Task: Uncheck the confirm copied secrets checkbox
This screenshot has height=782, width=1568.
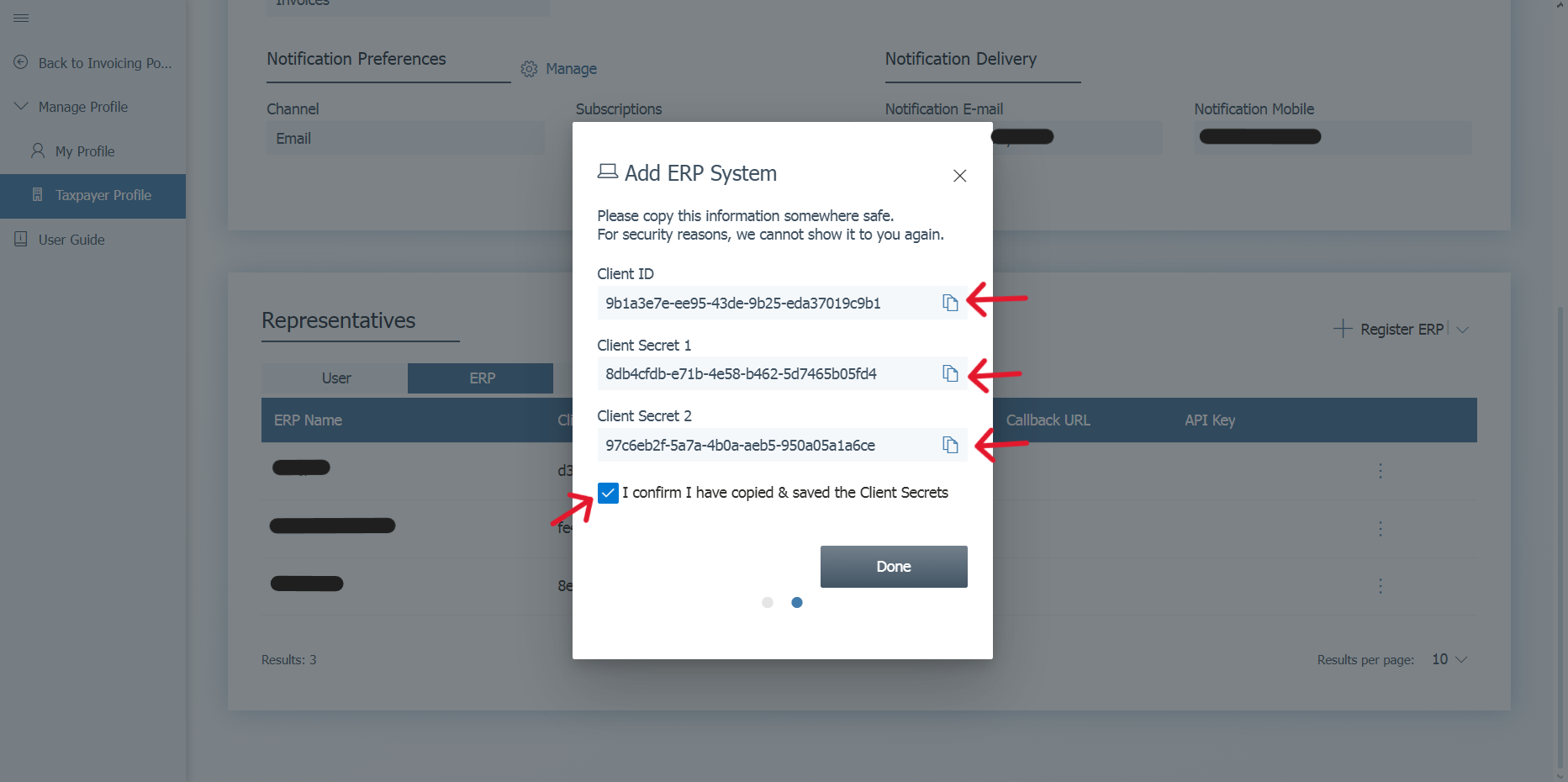Action: 608,493
